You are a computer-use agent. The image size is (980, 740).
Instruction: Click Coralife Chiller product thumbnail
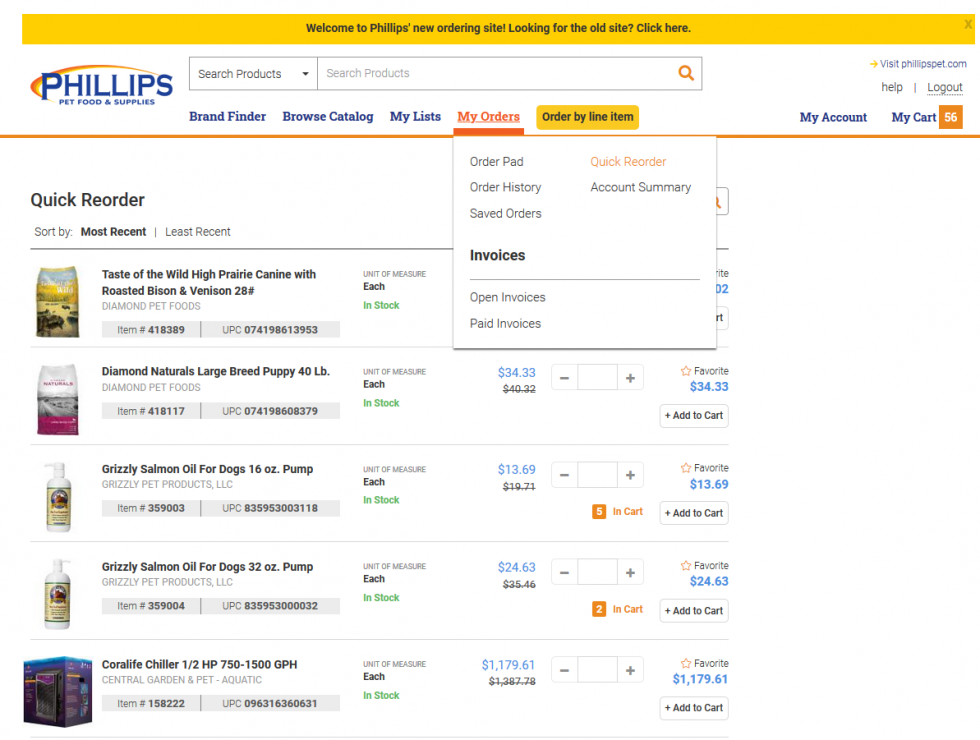(x=58, y=691)
